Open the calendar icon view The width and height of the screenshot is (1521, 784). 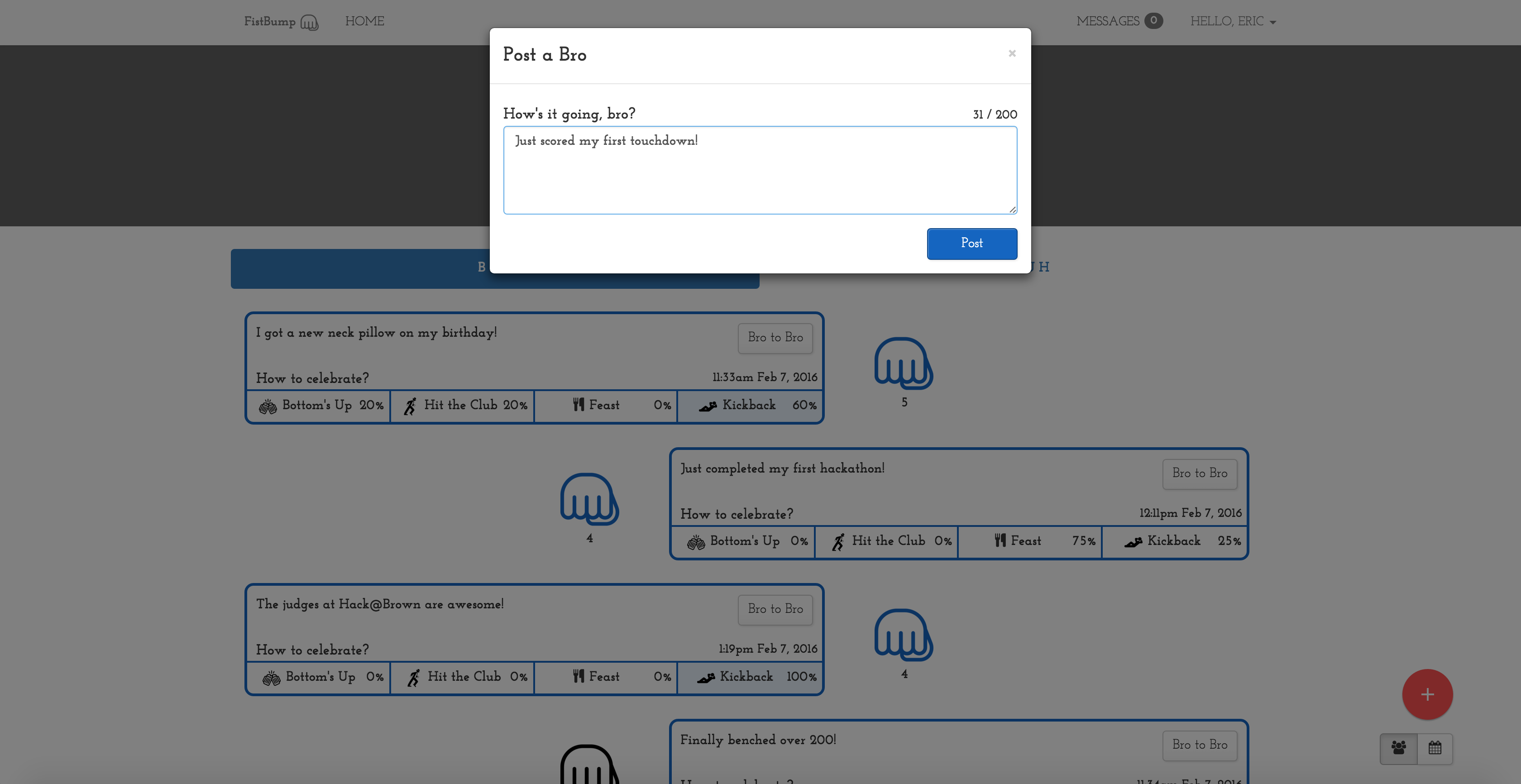[1435, 748]
